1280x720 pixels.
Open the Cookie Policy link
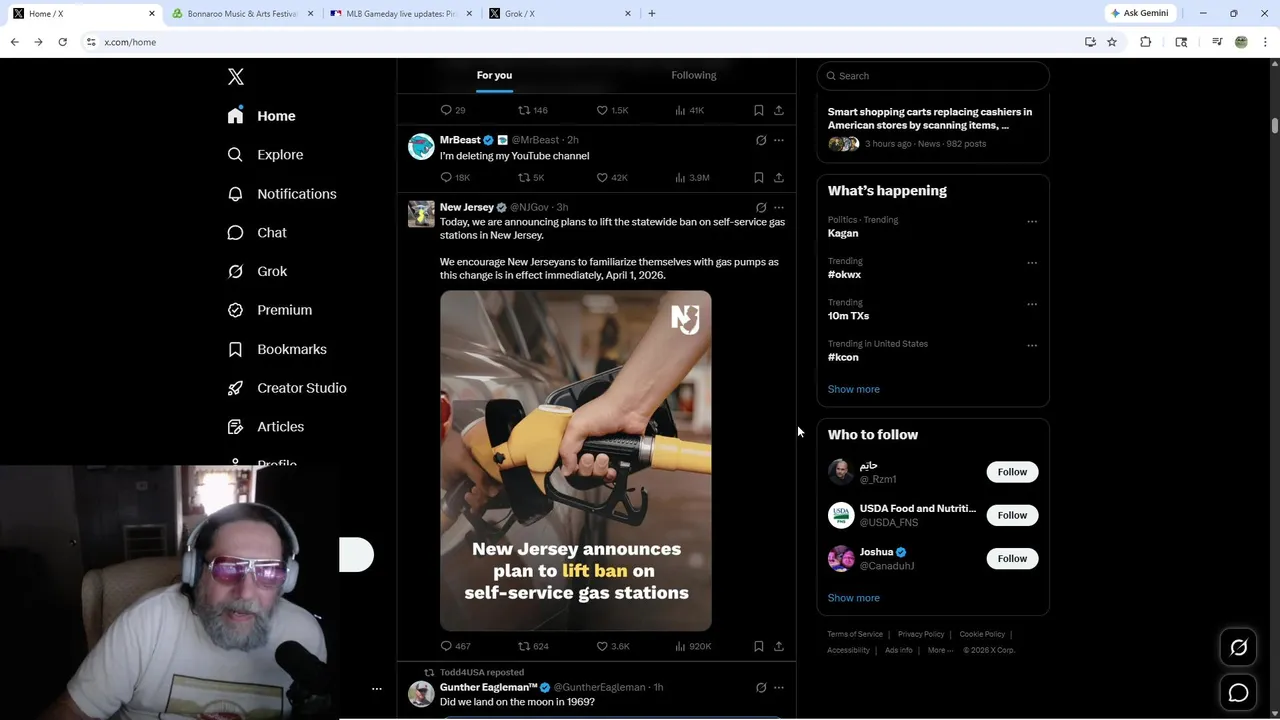982,634
